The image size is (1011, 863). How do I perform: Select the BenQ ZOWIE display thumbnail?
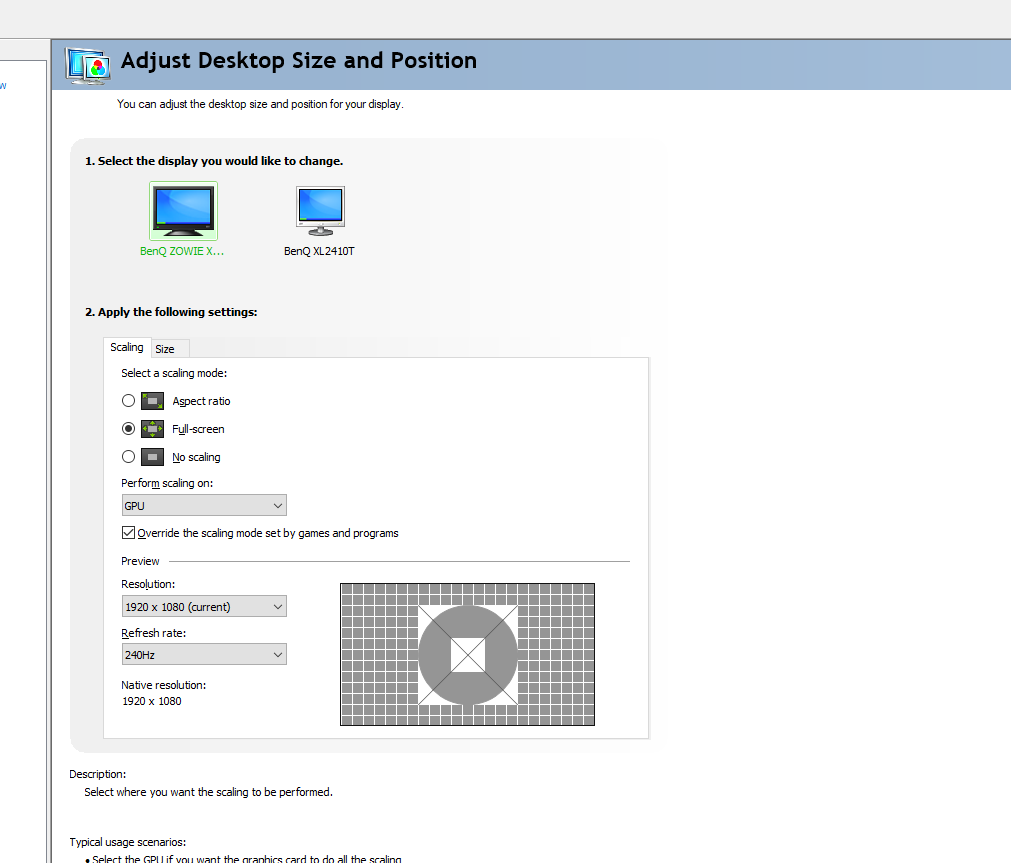tap(183, 210)
